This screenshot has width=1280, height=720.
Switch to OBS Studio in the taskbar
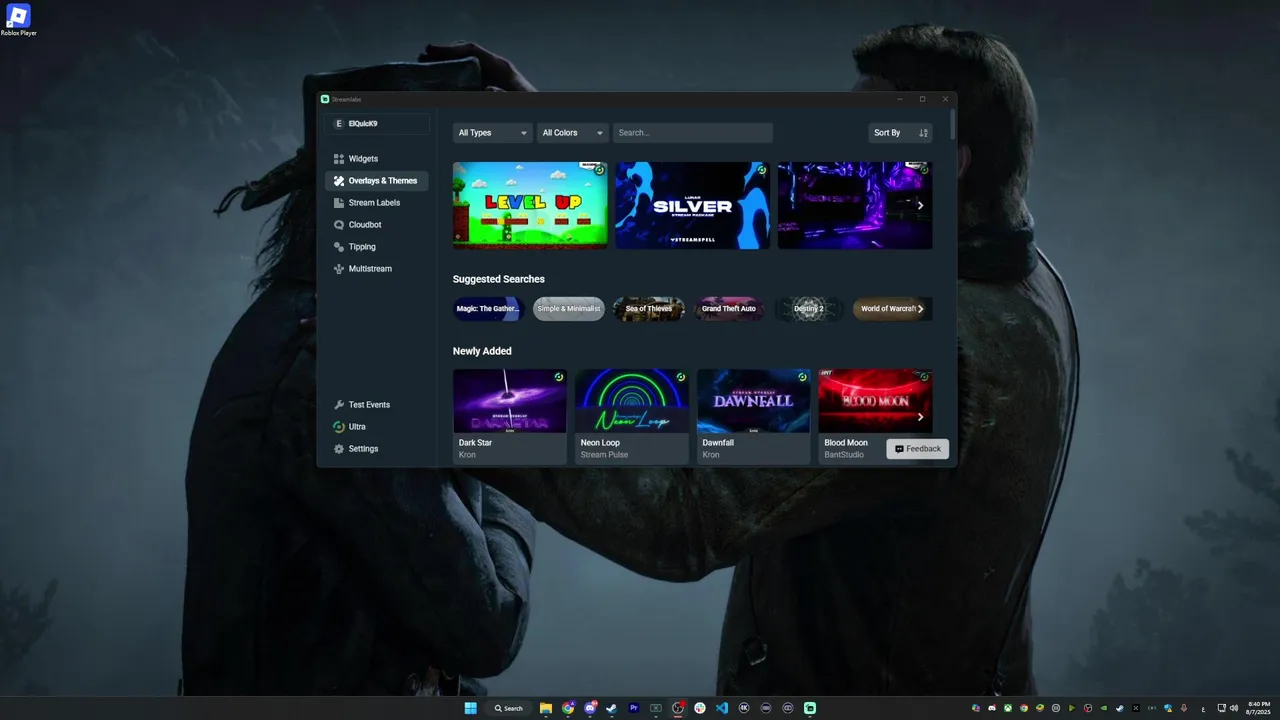coord(678,708)
